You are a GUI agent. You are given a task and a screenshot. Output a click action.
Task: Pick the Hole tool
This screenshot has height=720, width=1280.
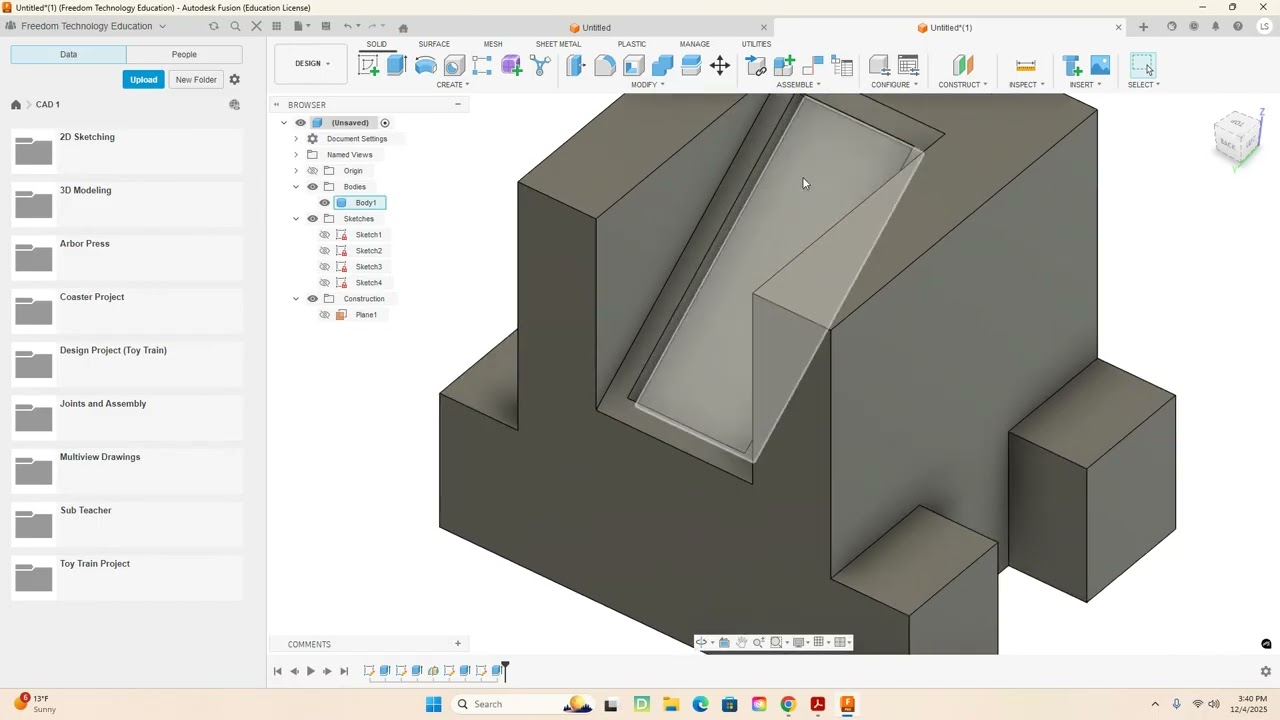[454, 66]
